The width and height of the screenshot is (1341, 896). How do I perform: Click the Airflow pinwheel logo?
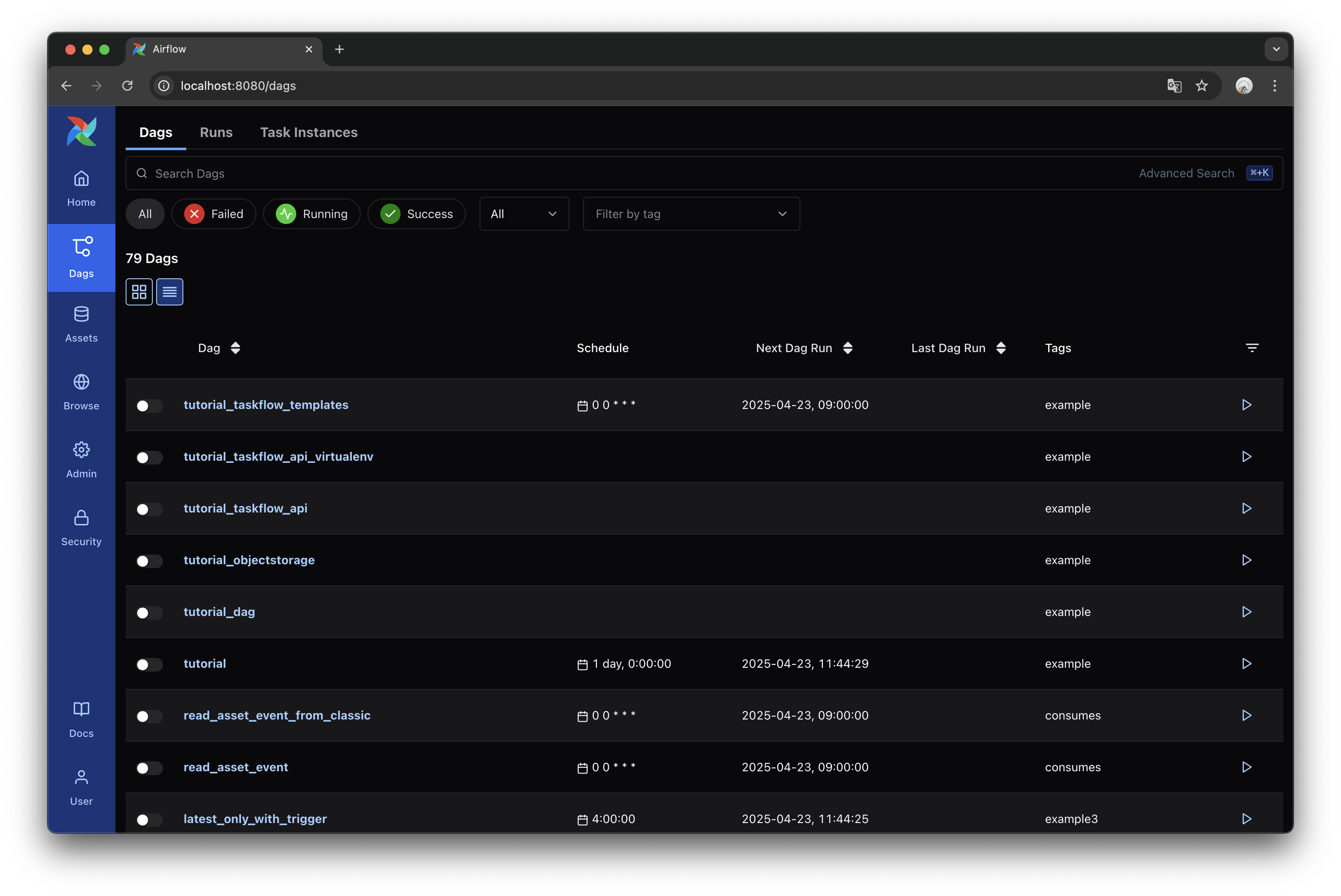[x=81, y=132]
